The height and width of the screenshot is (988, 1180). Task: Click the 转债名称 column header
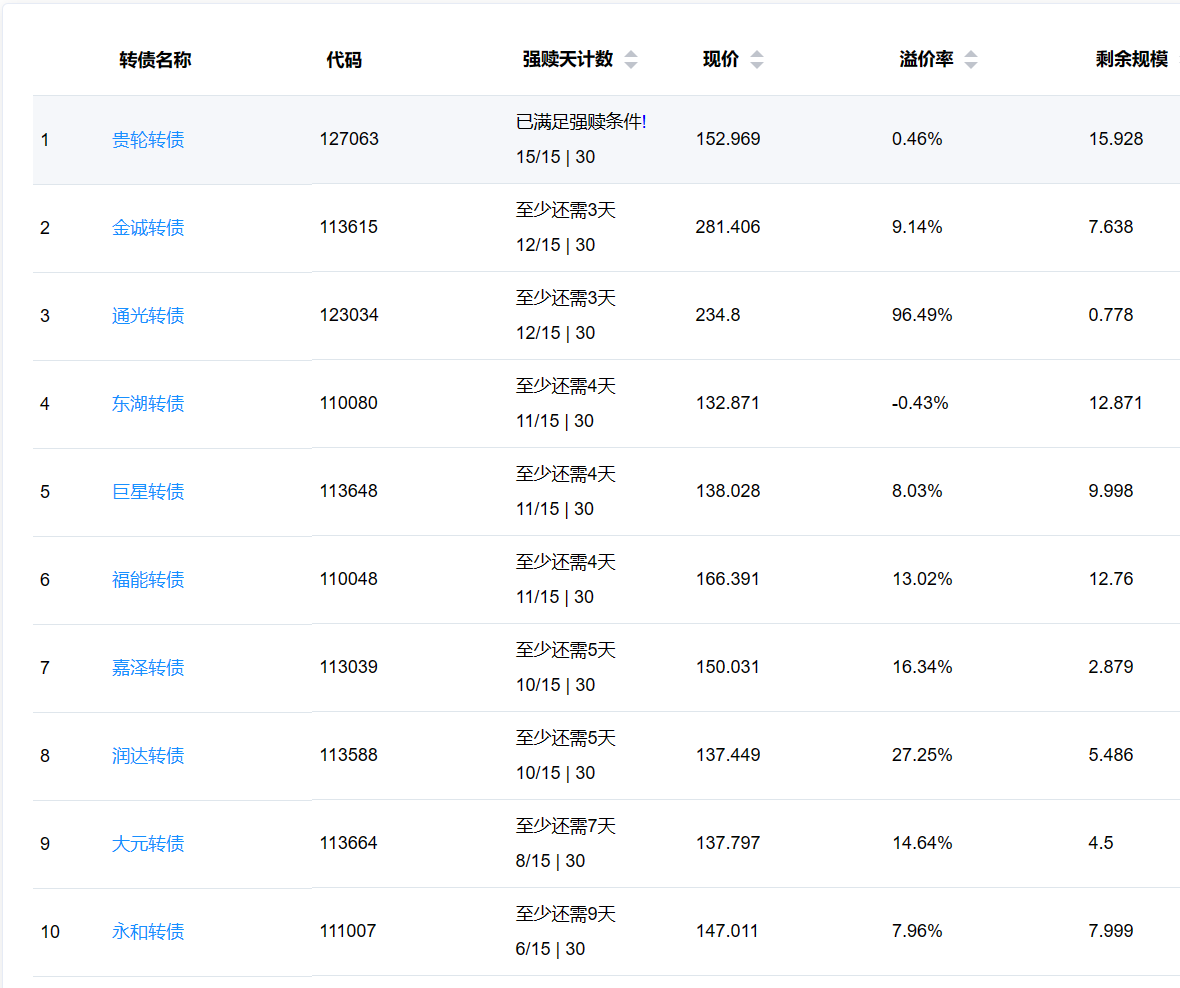pyautogui.click(x=155, y=60)
